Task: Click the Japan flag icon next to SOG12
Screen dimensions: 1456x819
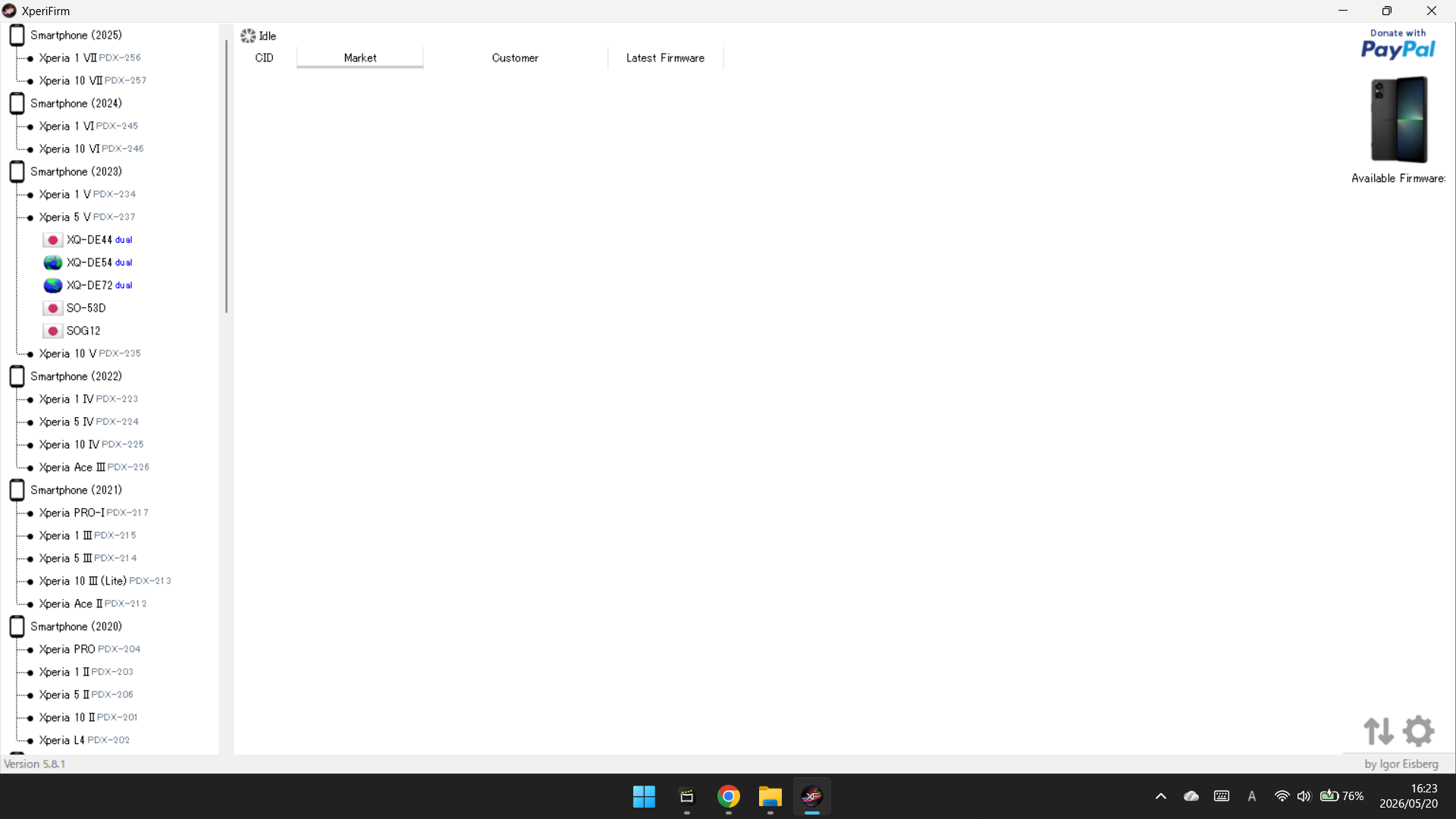Action: pos(52,331)
